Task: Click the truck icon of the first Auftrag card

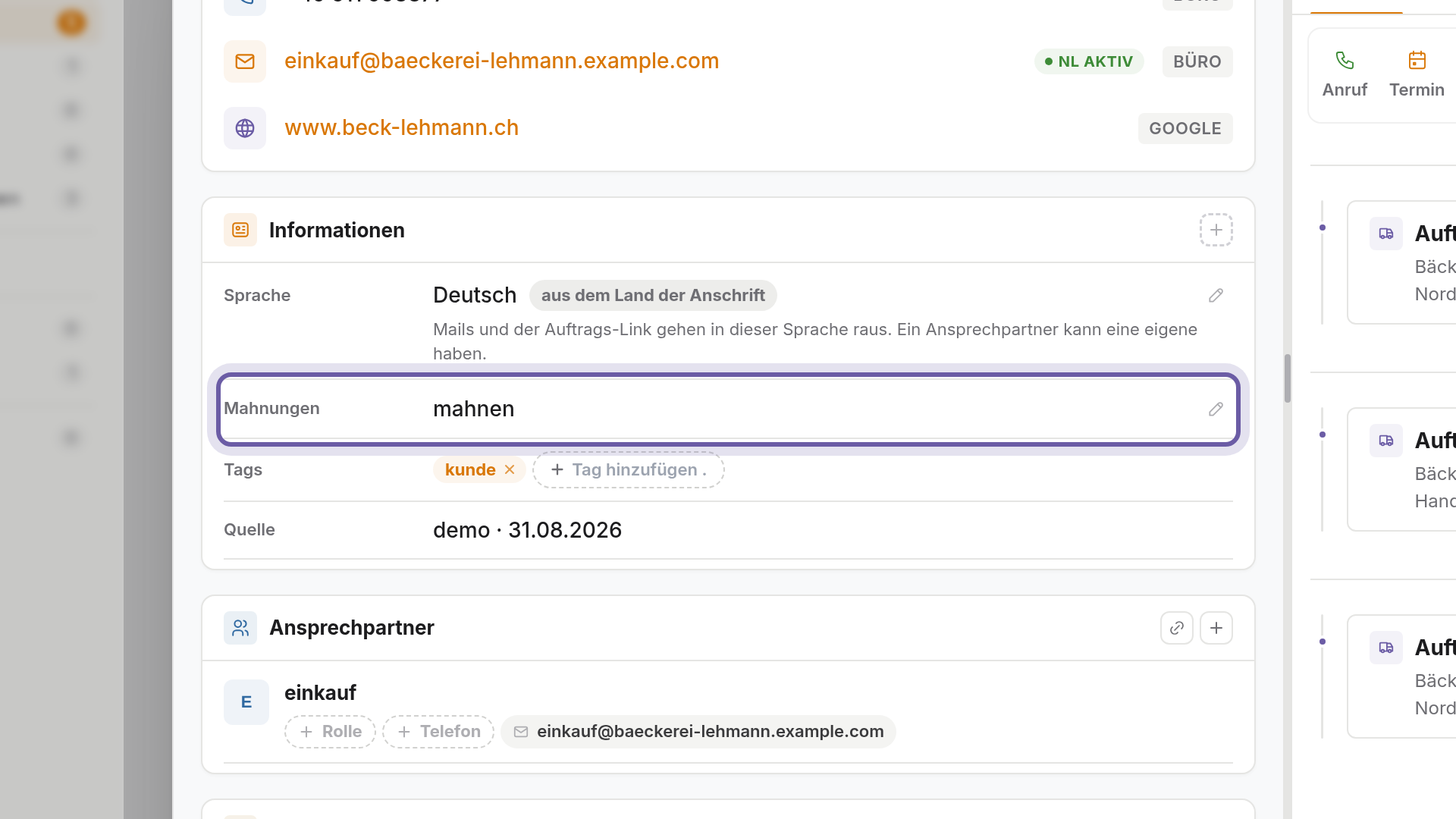Action: pyautogui.click(x=1386, y=234)
